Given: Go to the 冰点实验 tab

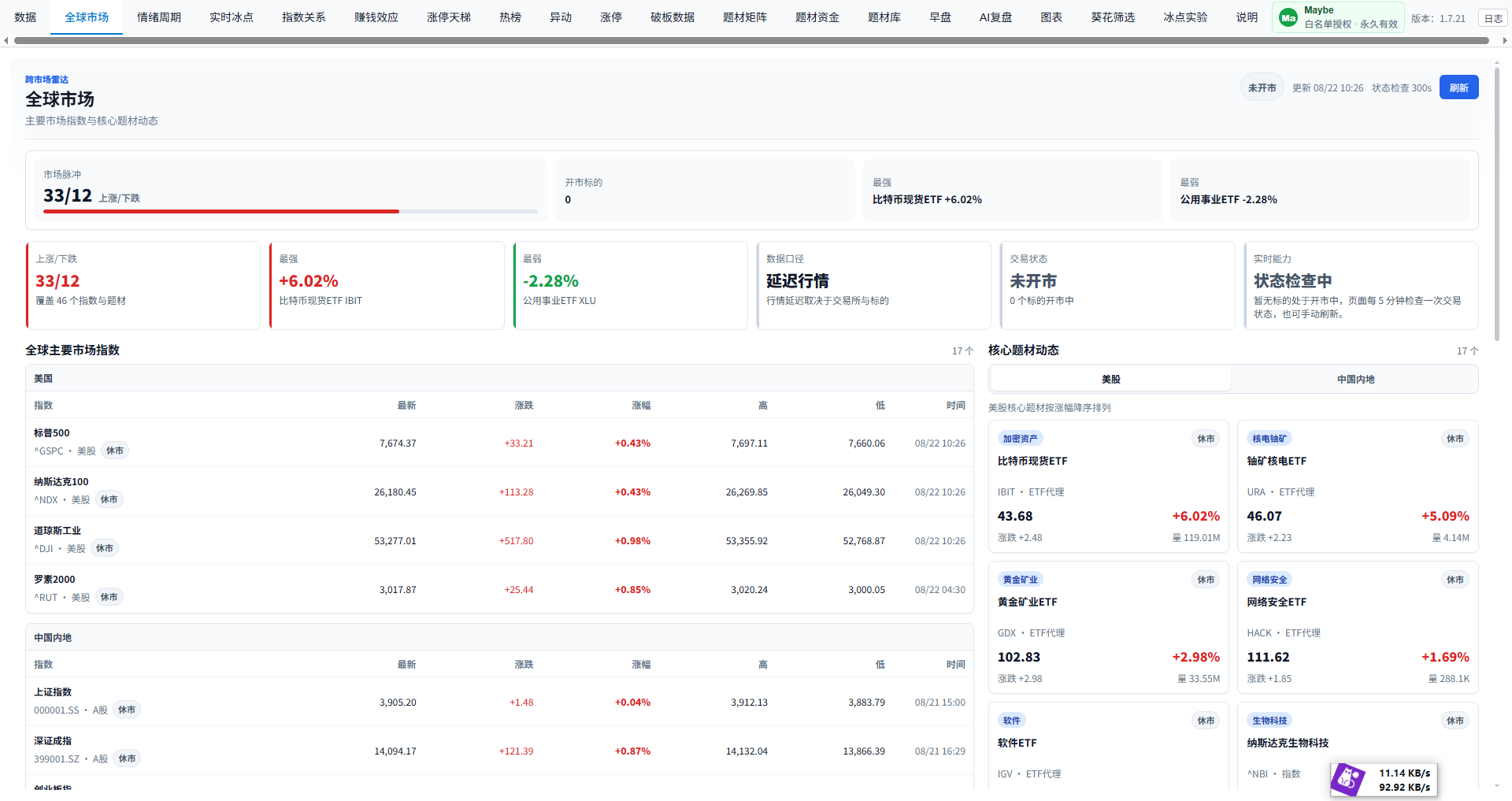Looking at the screenshot, I should 1185,17.
